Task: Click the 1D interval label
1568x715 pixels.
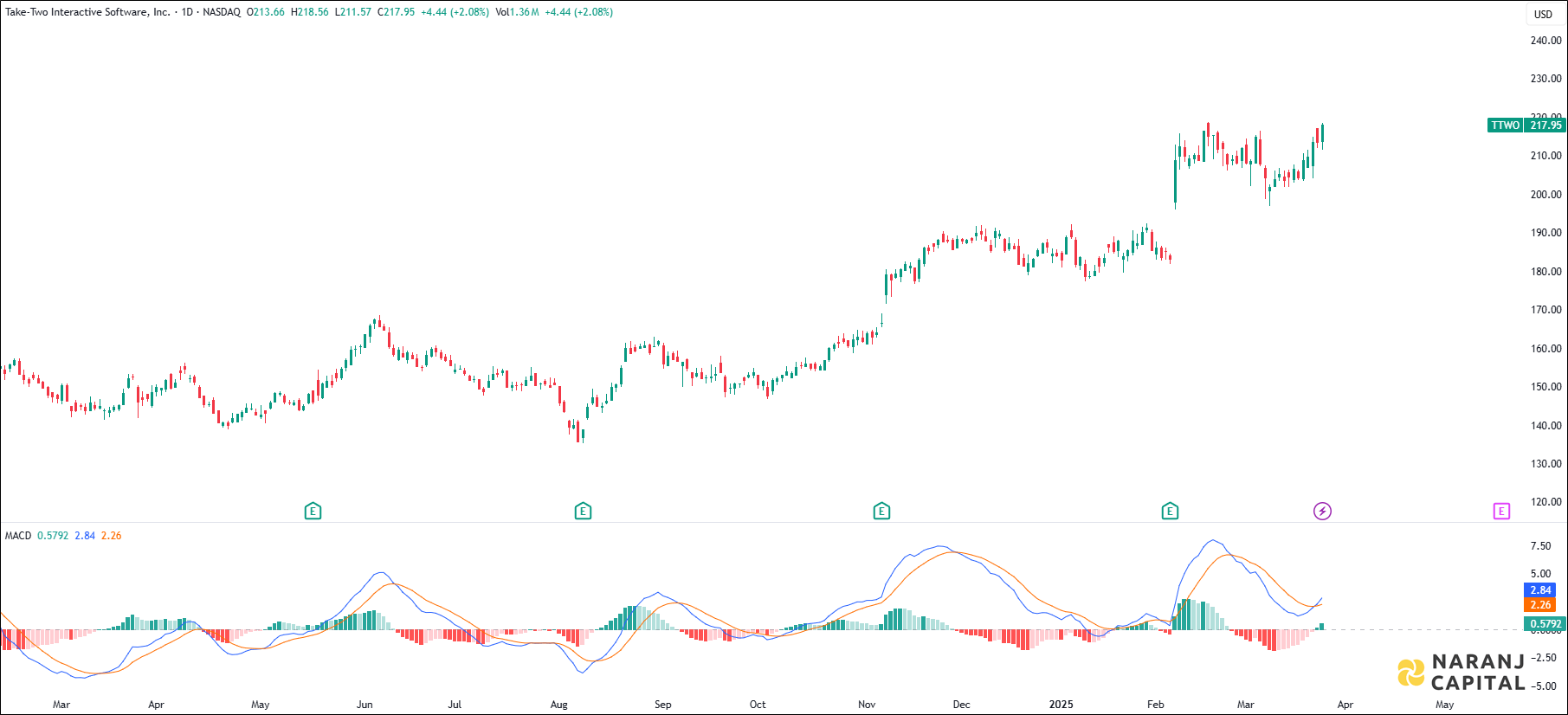Action: (x=187, y=12)
